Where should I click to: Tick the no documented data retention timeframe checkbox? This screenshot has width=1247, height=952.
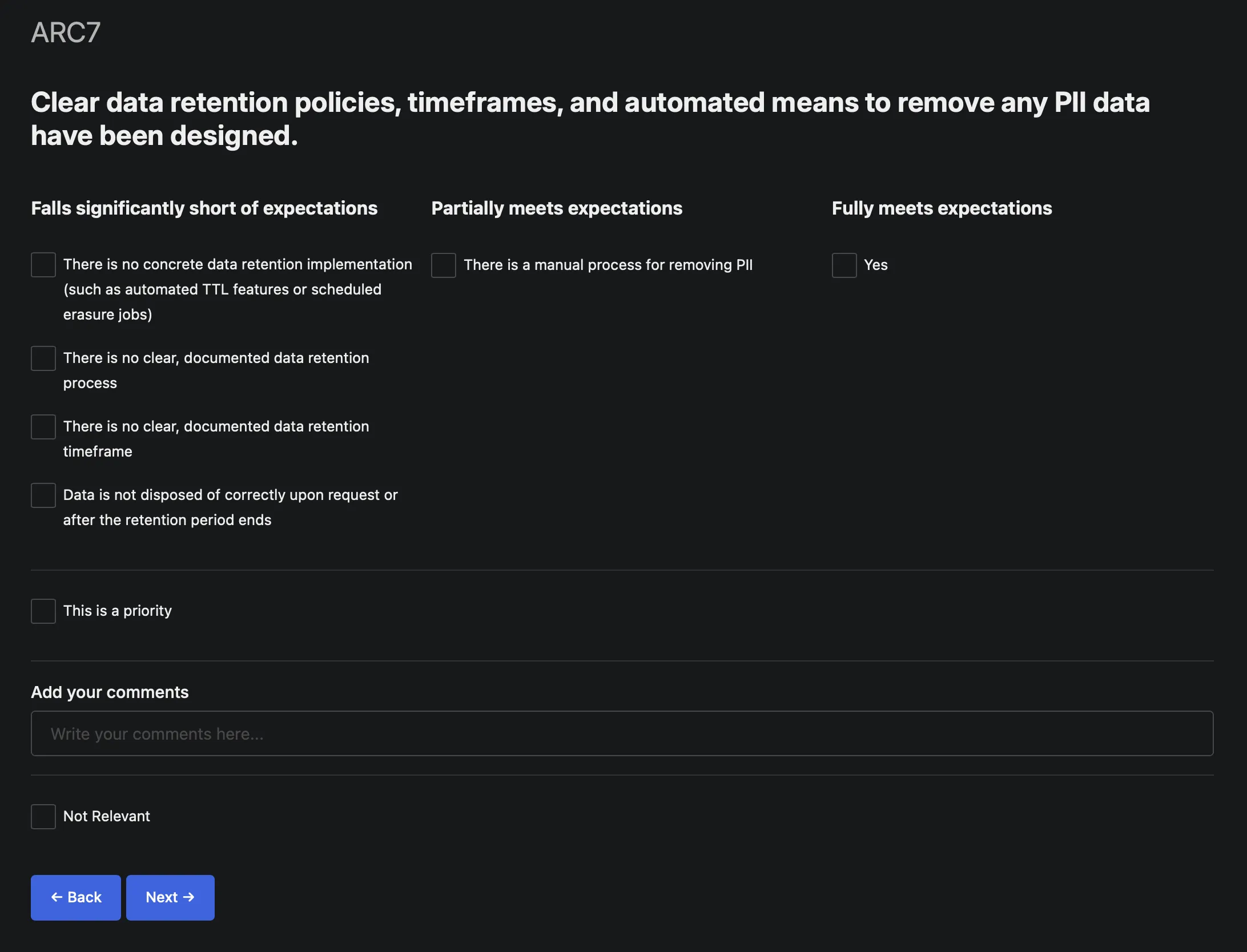click(43, 427)
